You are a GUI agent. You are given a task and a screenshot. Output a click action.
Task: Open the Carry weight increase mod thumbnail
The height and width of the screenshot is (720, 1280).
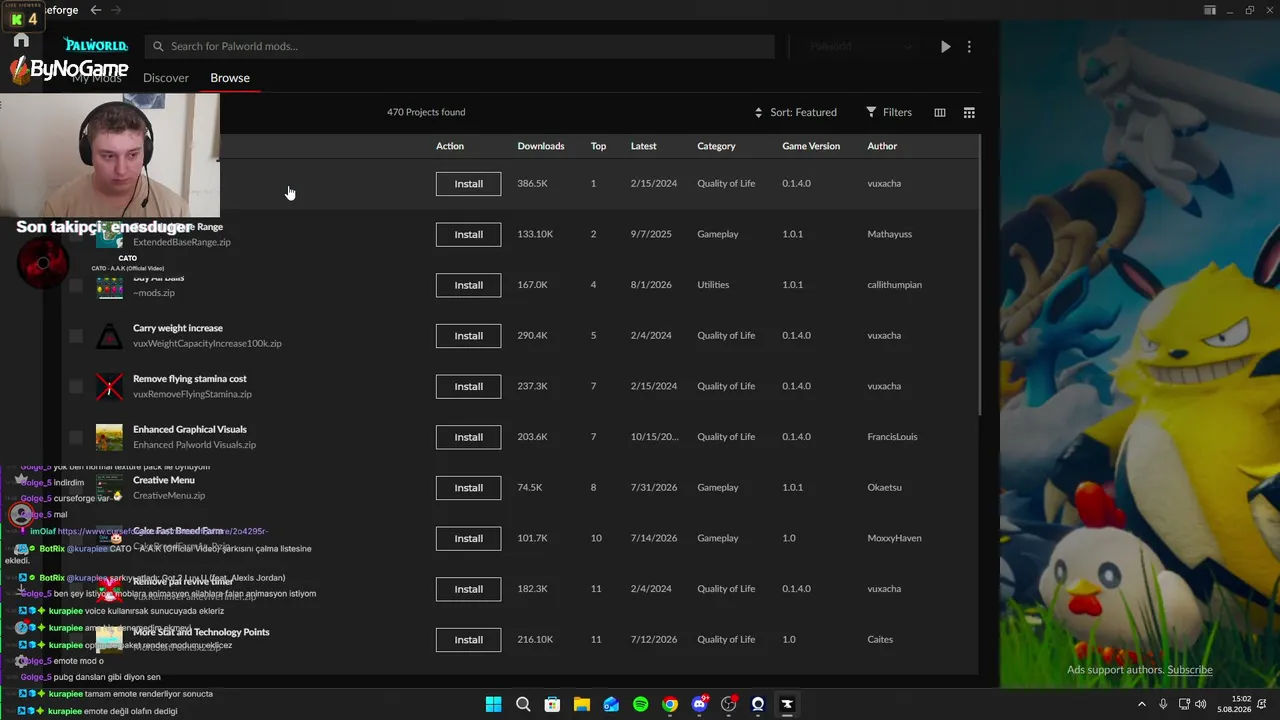coord(109,336)
